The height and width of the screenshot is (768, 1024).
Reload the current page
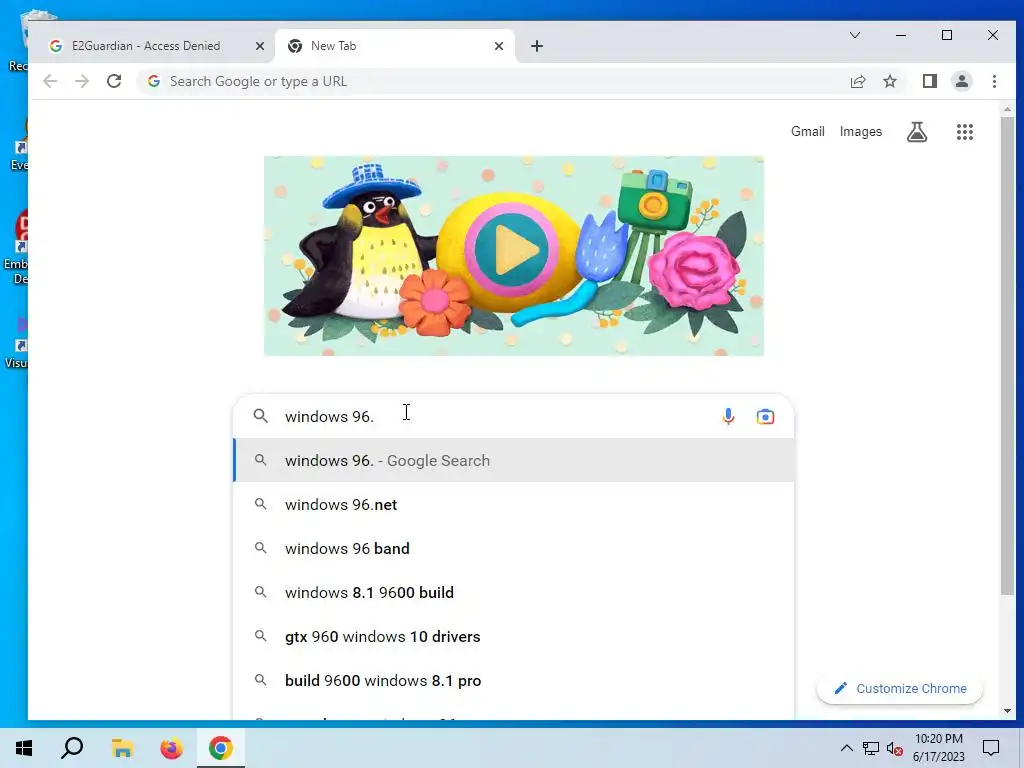pos(114,81)
